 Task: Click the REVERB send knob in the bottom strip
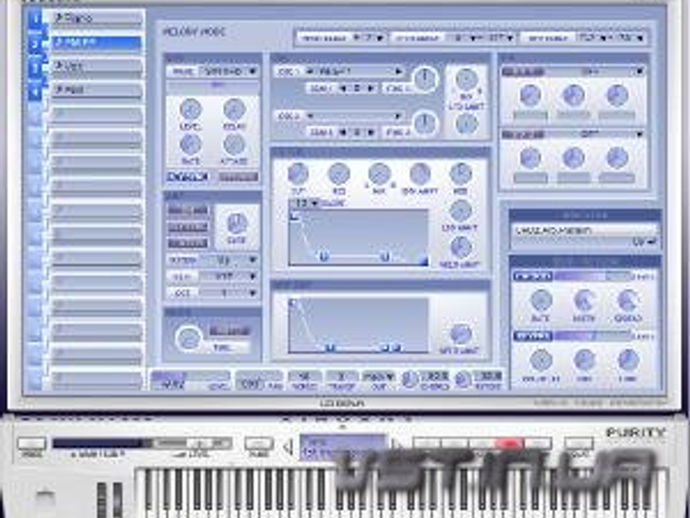pyautogui.click(x=463, y=380)
